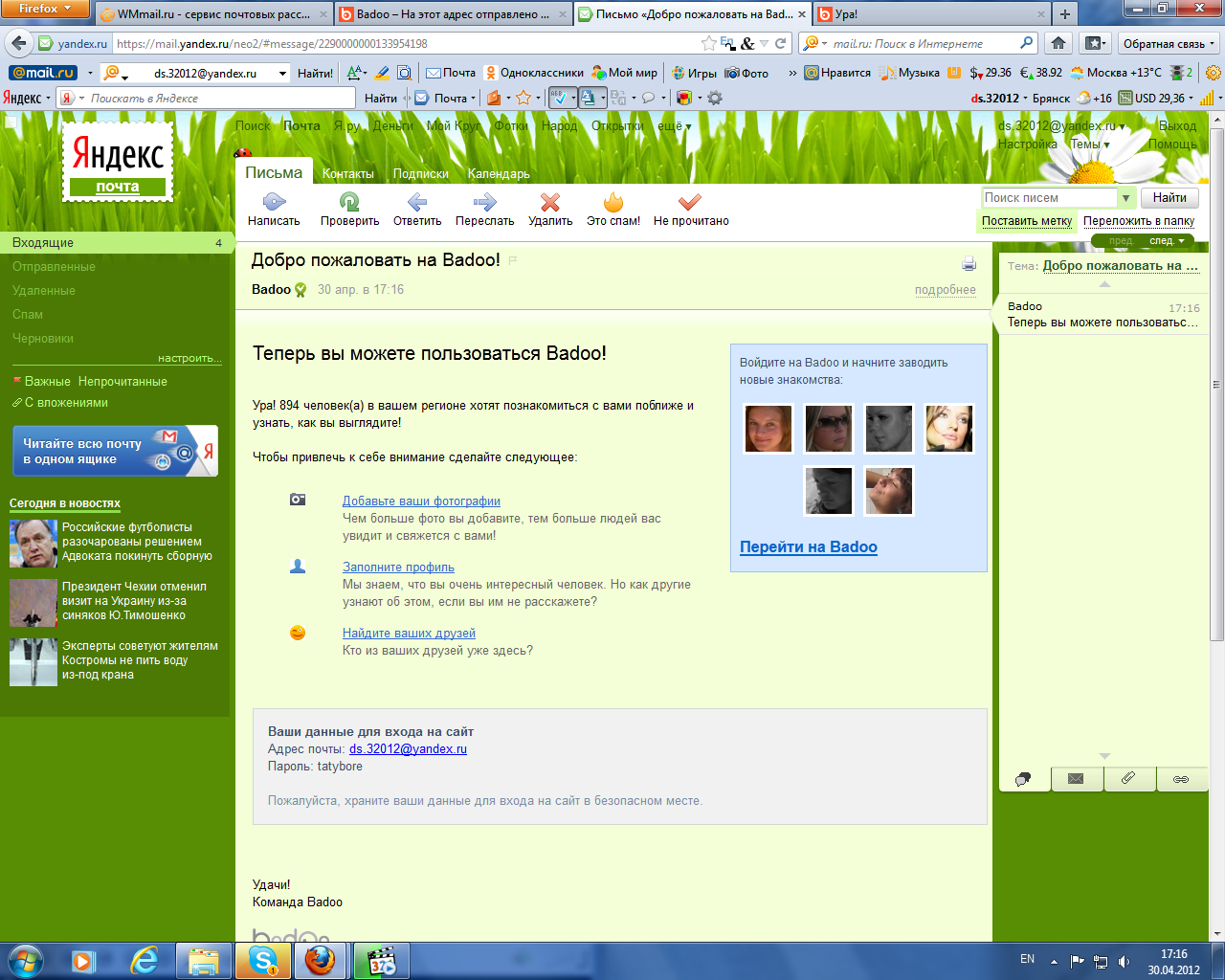Open the envelope tab in right panel

[1077, 779]
